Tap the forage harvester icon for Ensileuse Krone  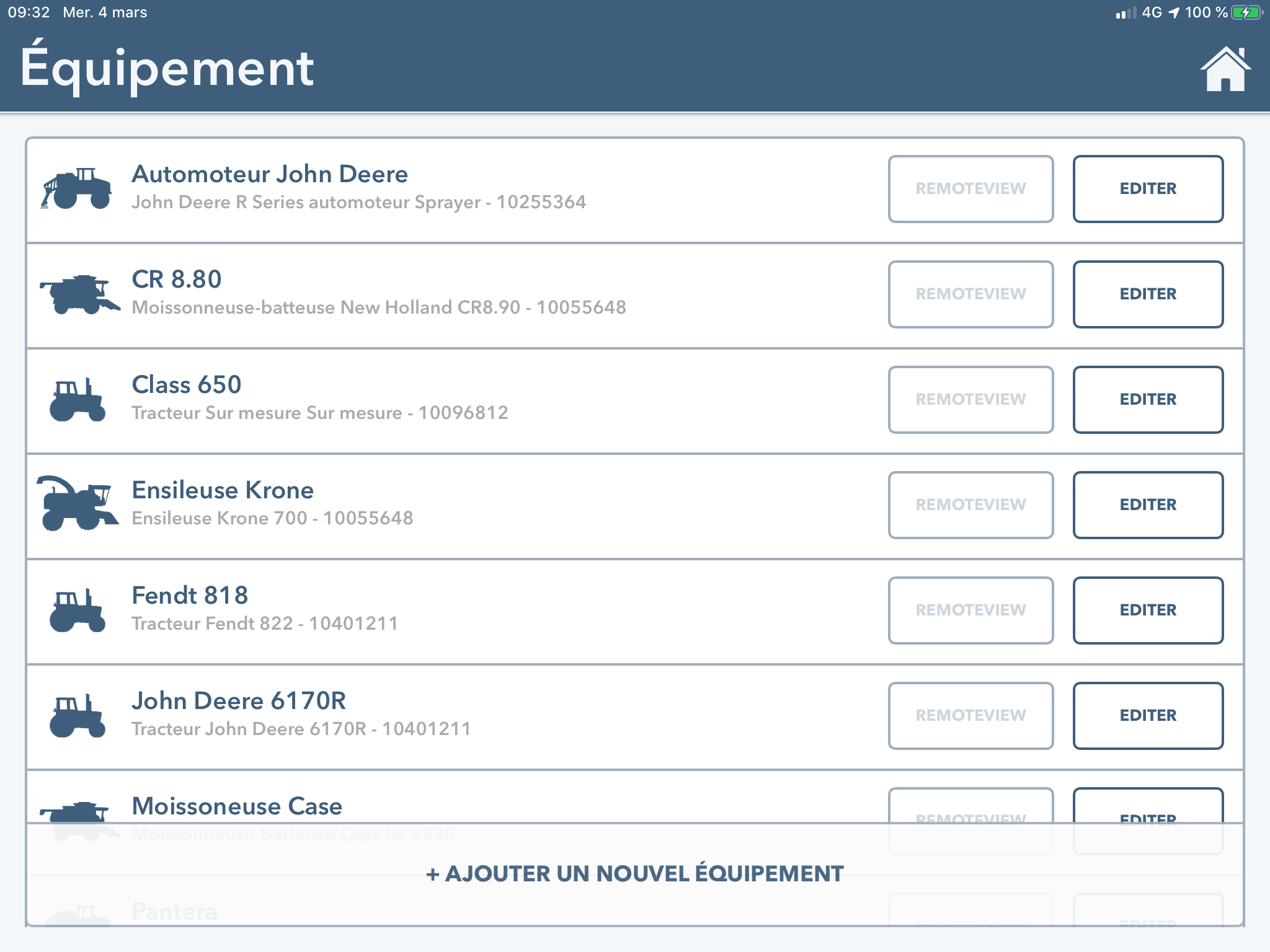pos(77,503)
